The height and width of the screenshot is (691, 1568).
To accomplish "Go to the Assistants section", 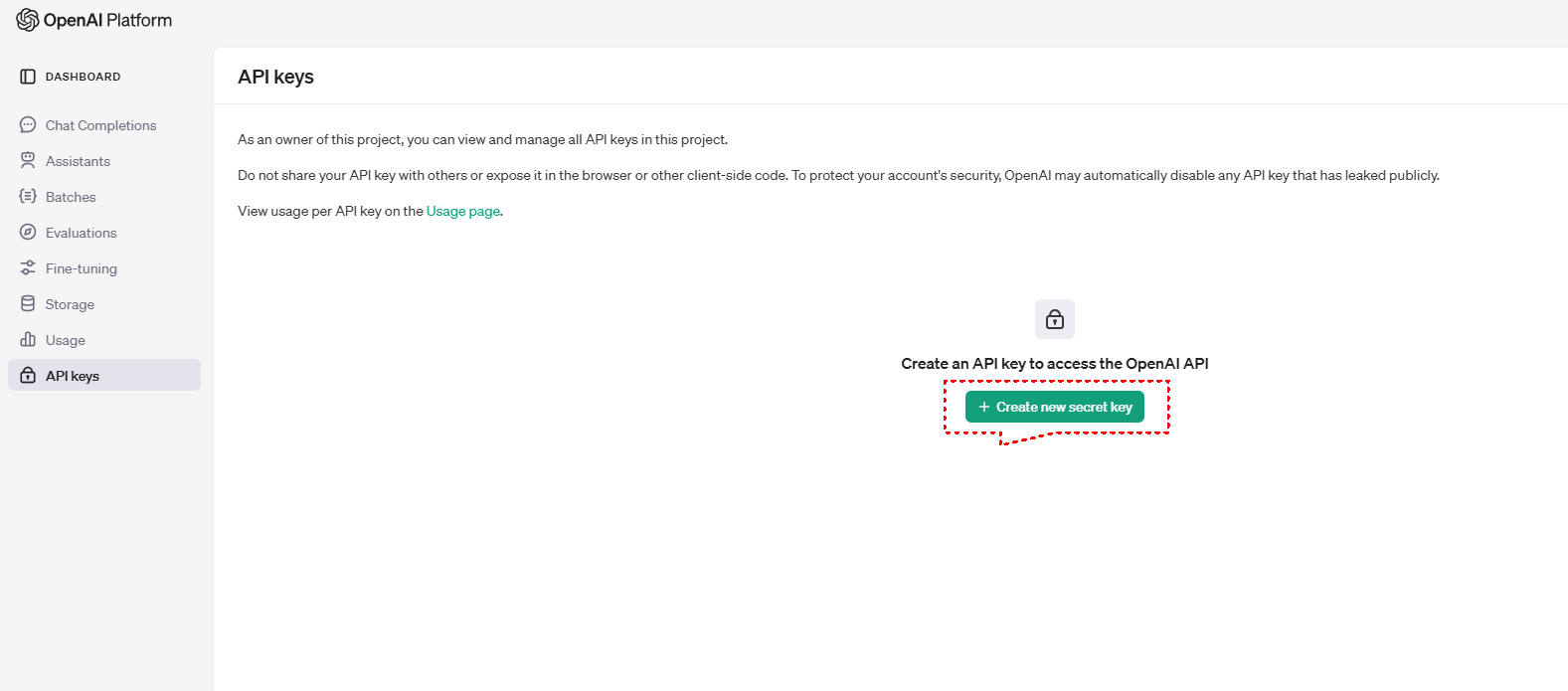I will [x=104, y=161].
